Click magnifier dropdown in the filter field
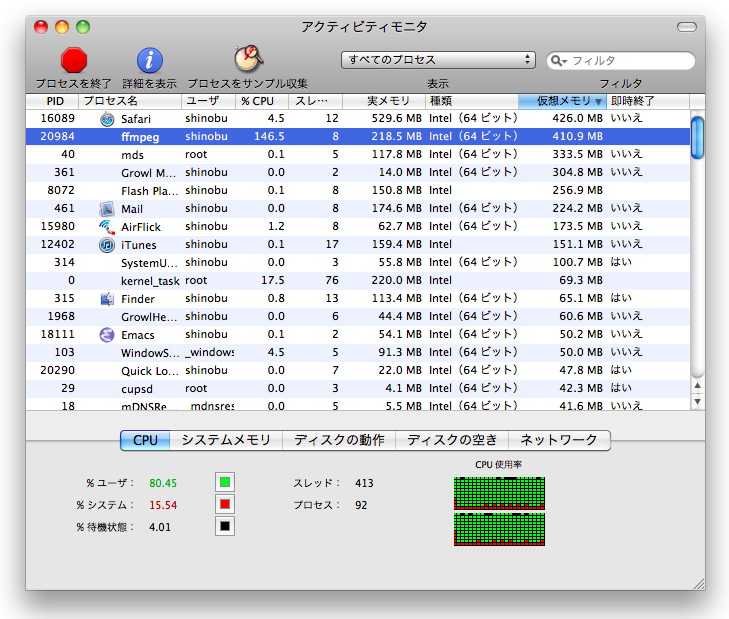Image resolution: width=729 pixels, height=619 pixels. 558,61
